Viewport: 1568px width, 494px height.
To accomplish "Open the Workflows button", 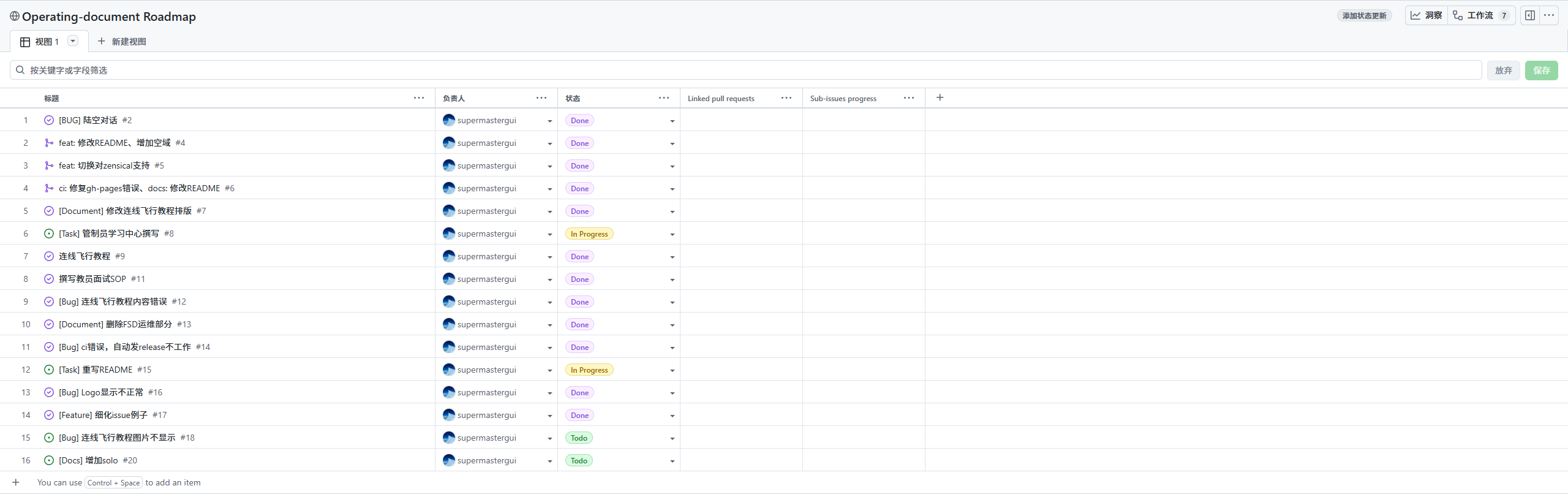I will (1481, 15).
